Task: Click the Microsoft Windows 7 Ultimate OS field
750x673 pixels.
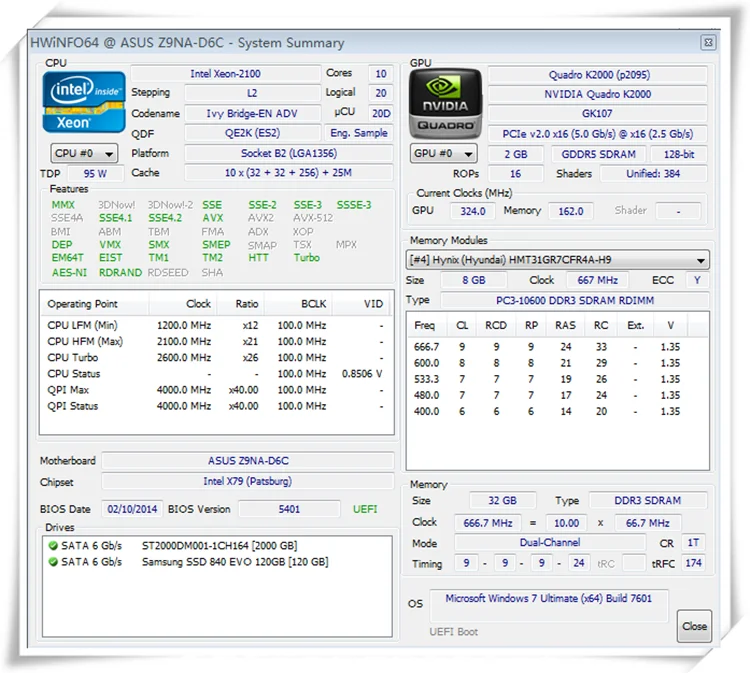Action: (x=549, y=605)
